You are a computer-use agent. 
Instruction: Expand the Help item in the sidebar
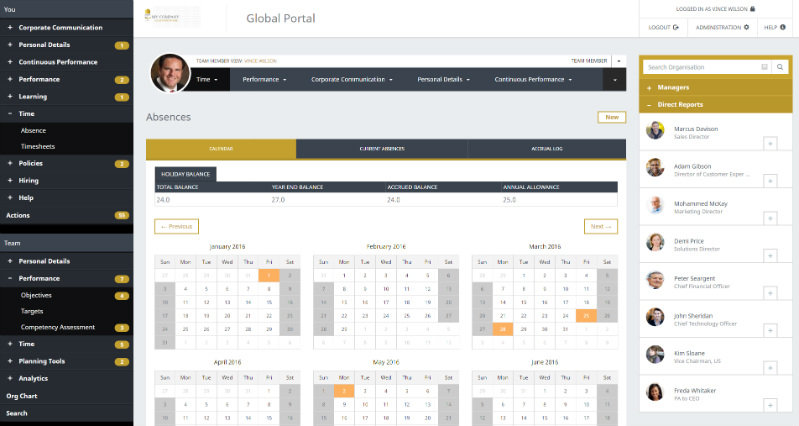pyautogui.click(x=66, y=198)
